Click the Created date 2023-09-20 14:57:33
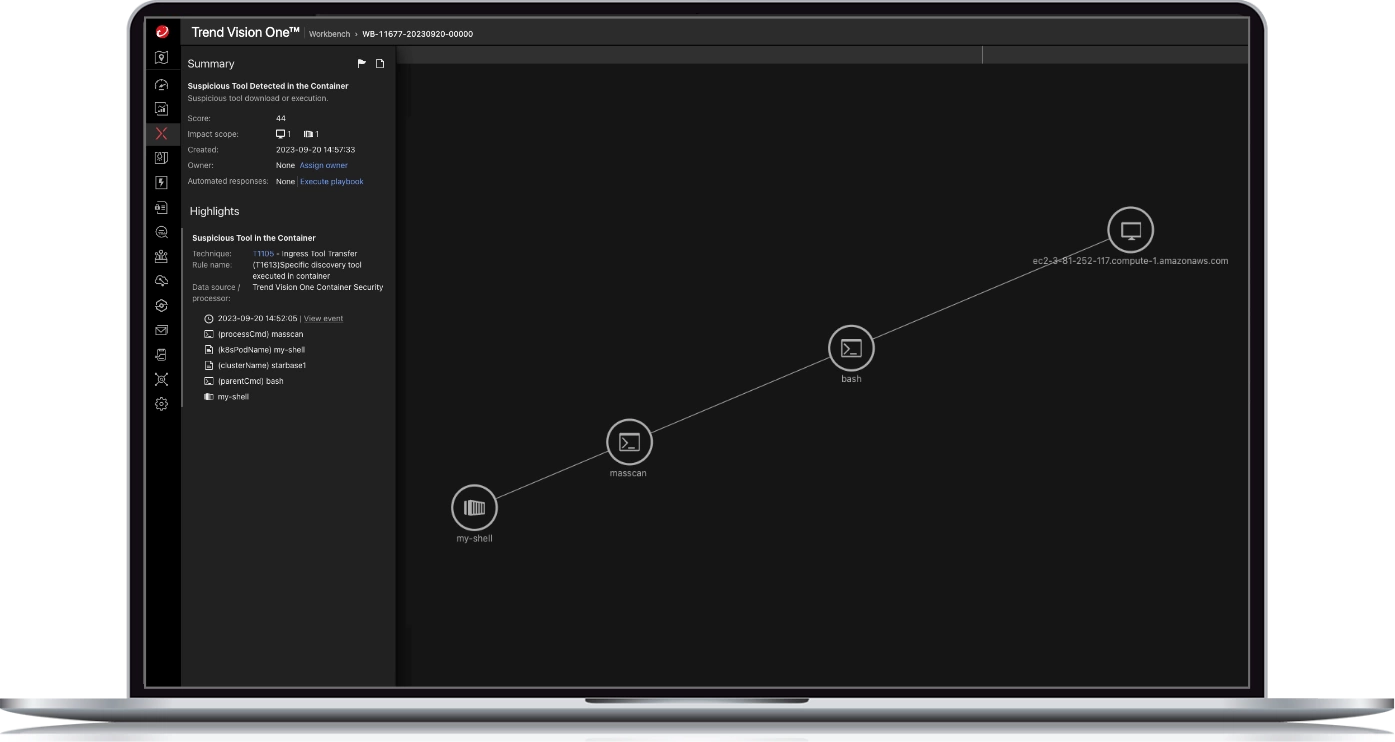This screenshot has height=742, width=1395. 316,150
